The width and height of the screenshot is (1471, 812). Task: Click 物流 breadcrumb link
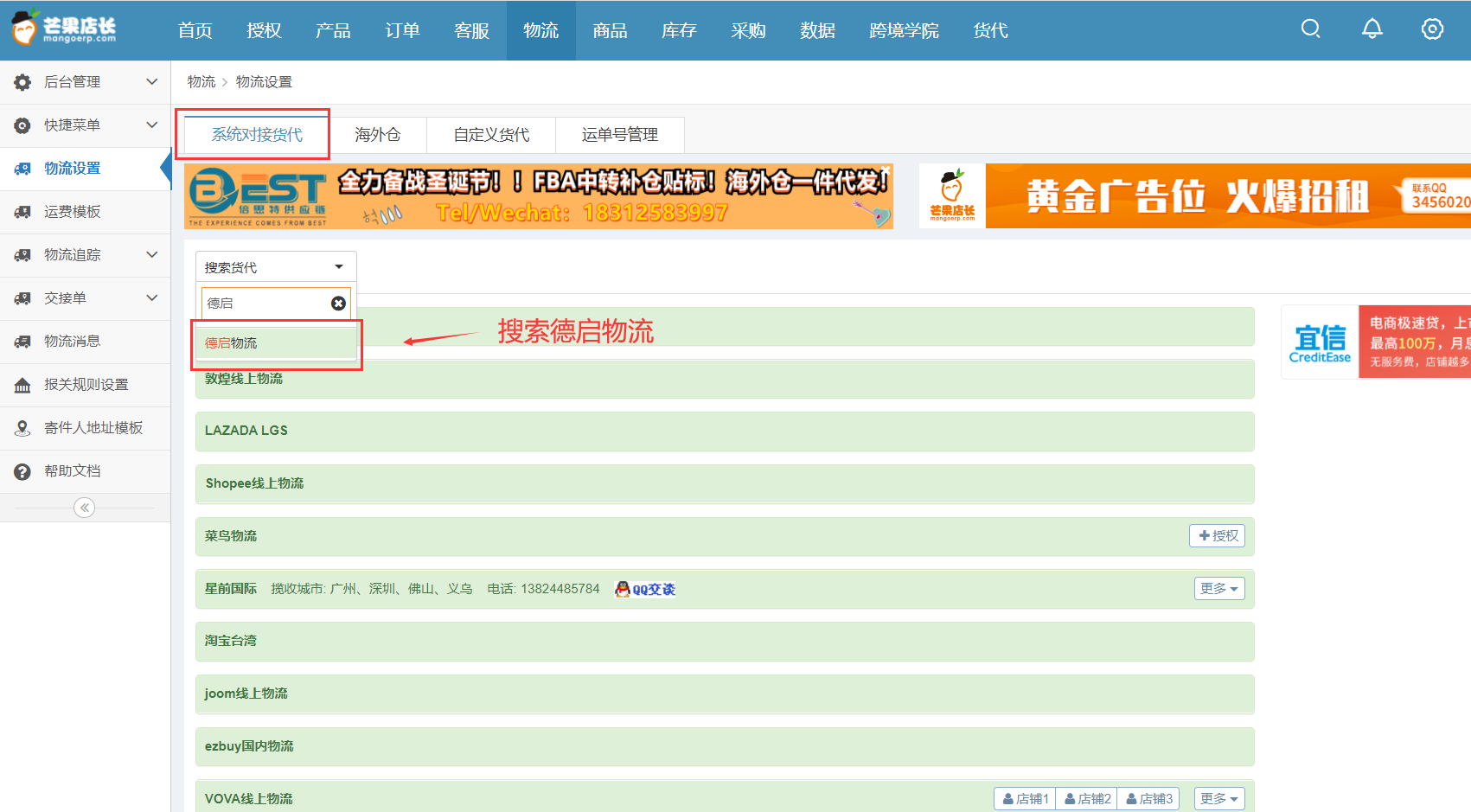[201, 82]
